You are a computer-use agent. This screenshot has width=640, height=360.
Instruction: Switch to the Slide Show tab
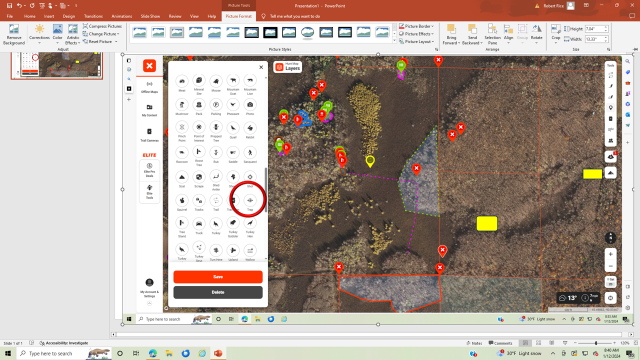(x=150, y=16)
